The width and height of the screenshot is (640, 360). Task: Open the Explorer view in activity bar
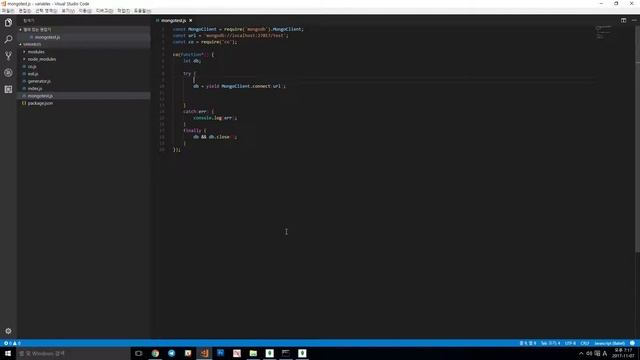(x=8, y=22)
